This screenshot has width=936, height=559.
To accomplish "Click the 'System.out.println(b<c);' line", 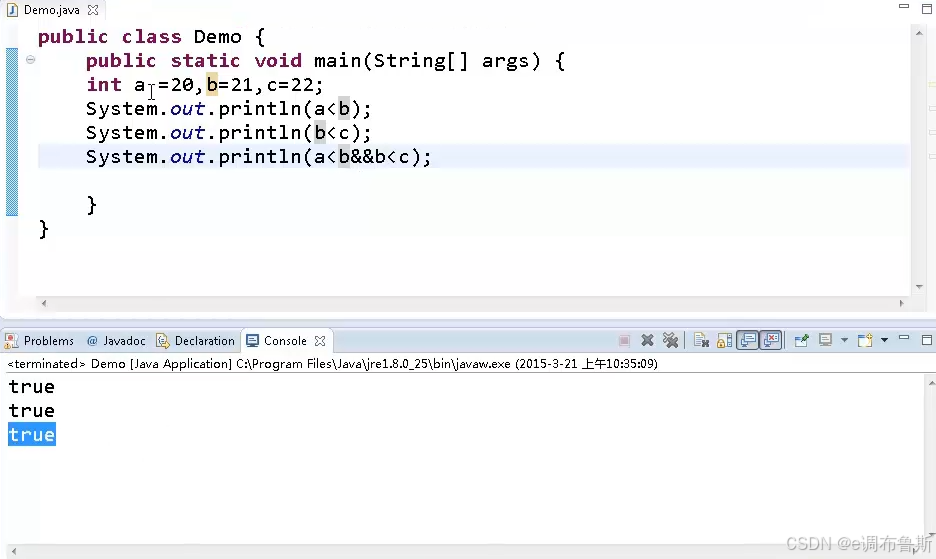I will click(x=229, y=133).
